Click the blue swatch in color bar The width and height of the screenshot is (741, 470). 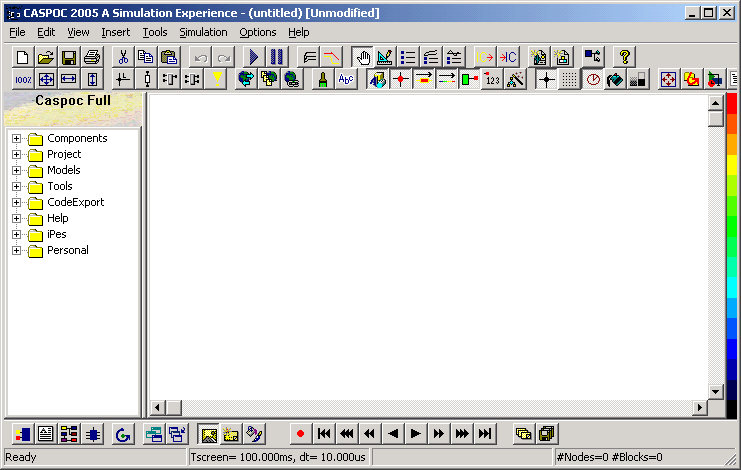pyautogui.click(x=732, y=349)
